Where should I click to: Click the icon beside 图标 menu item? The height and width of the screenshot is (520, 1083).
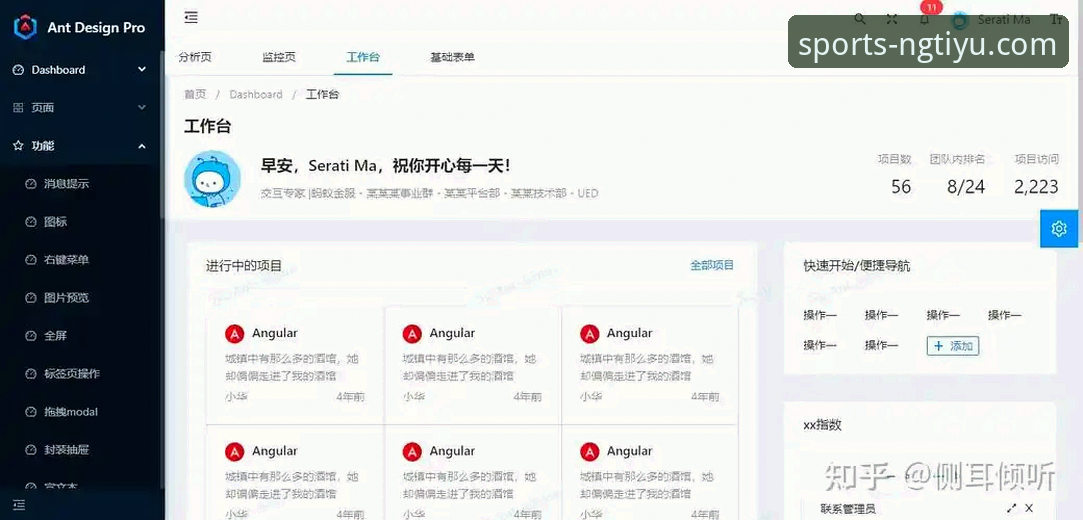[x=30, y=222]
